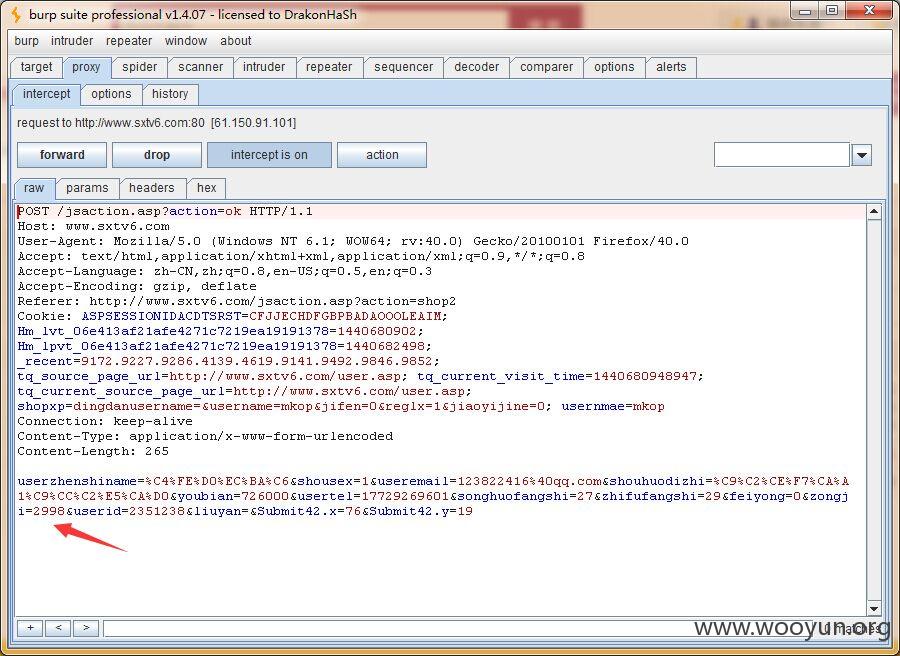The height and width of the screenshot is (656, 900).
Task: Click the scrollbar up arrow
Action: (874, 212)
